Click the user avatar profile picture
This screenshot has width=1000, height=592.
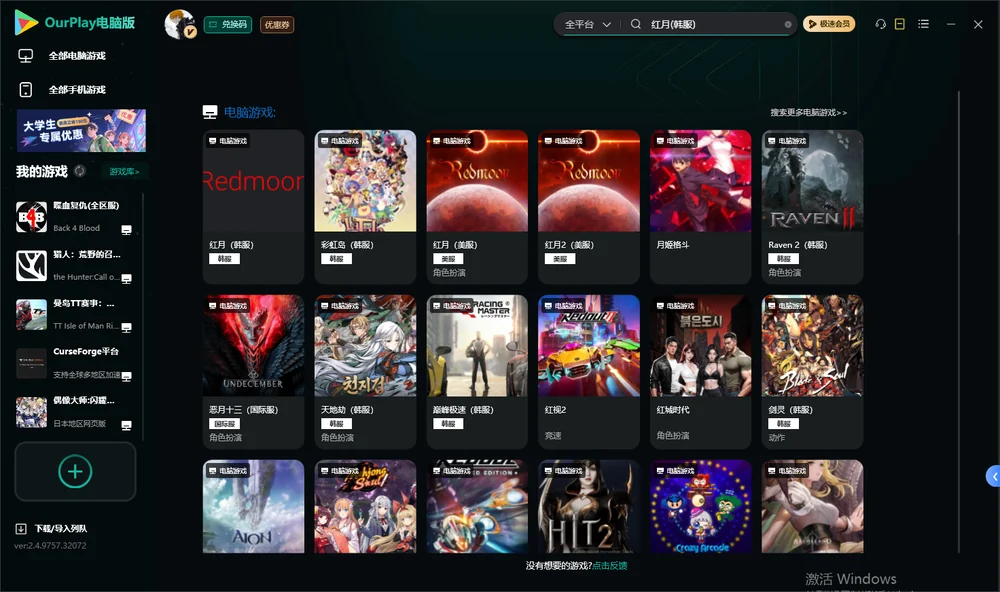(x=180, y=24)
